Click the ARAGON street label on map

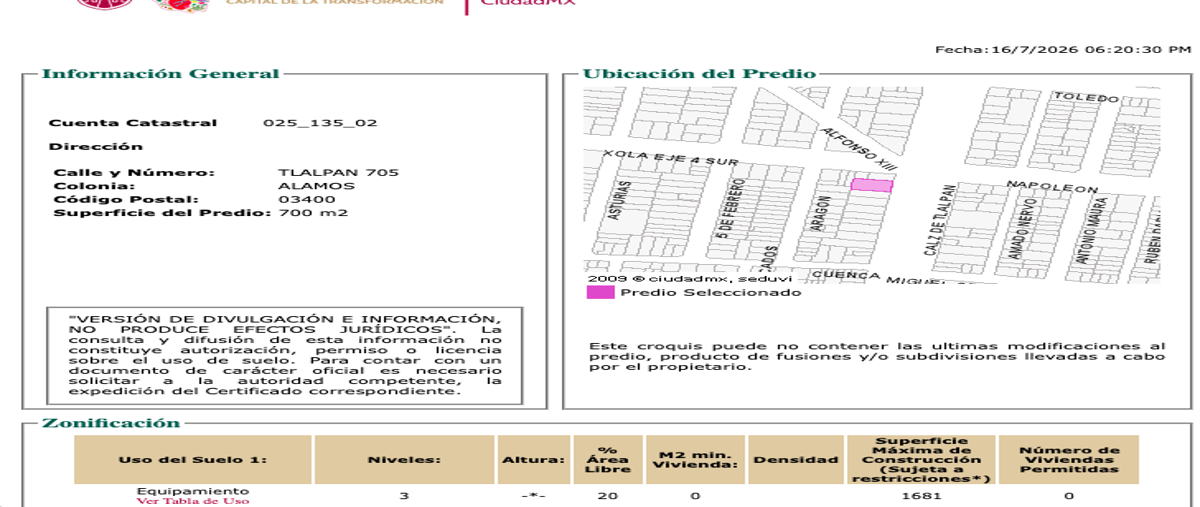point(819,213)
